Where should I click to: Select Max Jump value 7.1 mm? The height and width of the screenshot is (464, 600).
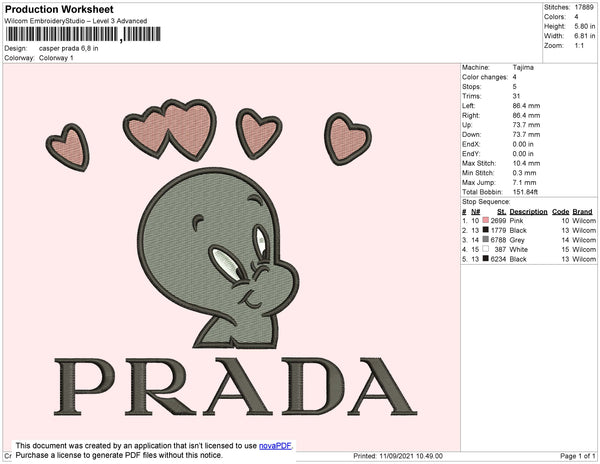pyautogui.click(x=525, y=182)
